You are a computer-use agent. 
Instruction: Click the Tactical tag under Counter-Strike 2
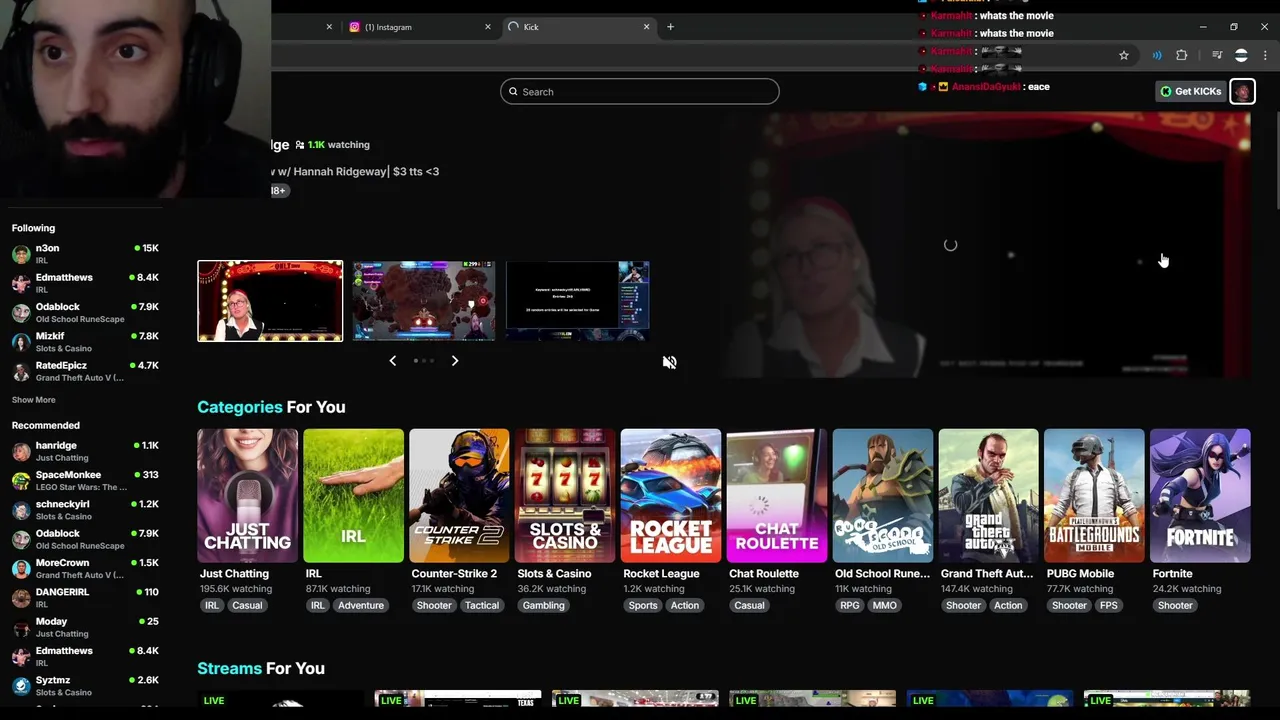click(x=482, y=605)
